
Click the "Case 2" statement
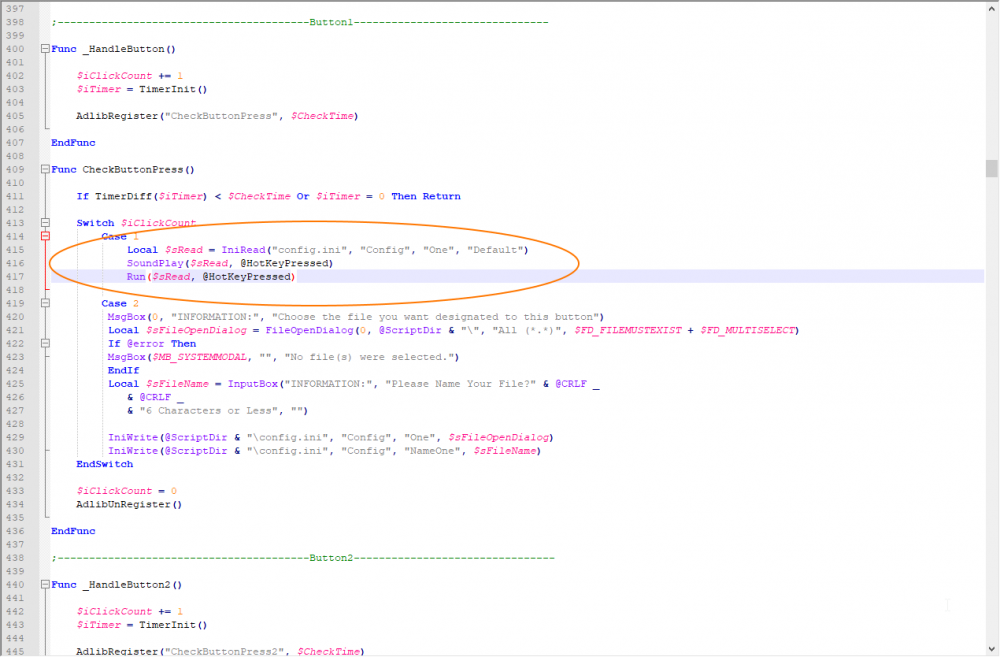(x=120, y=304)
